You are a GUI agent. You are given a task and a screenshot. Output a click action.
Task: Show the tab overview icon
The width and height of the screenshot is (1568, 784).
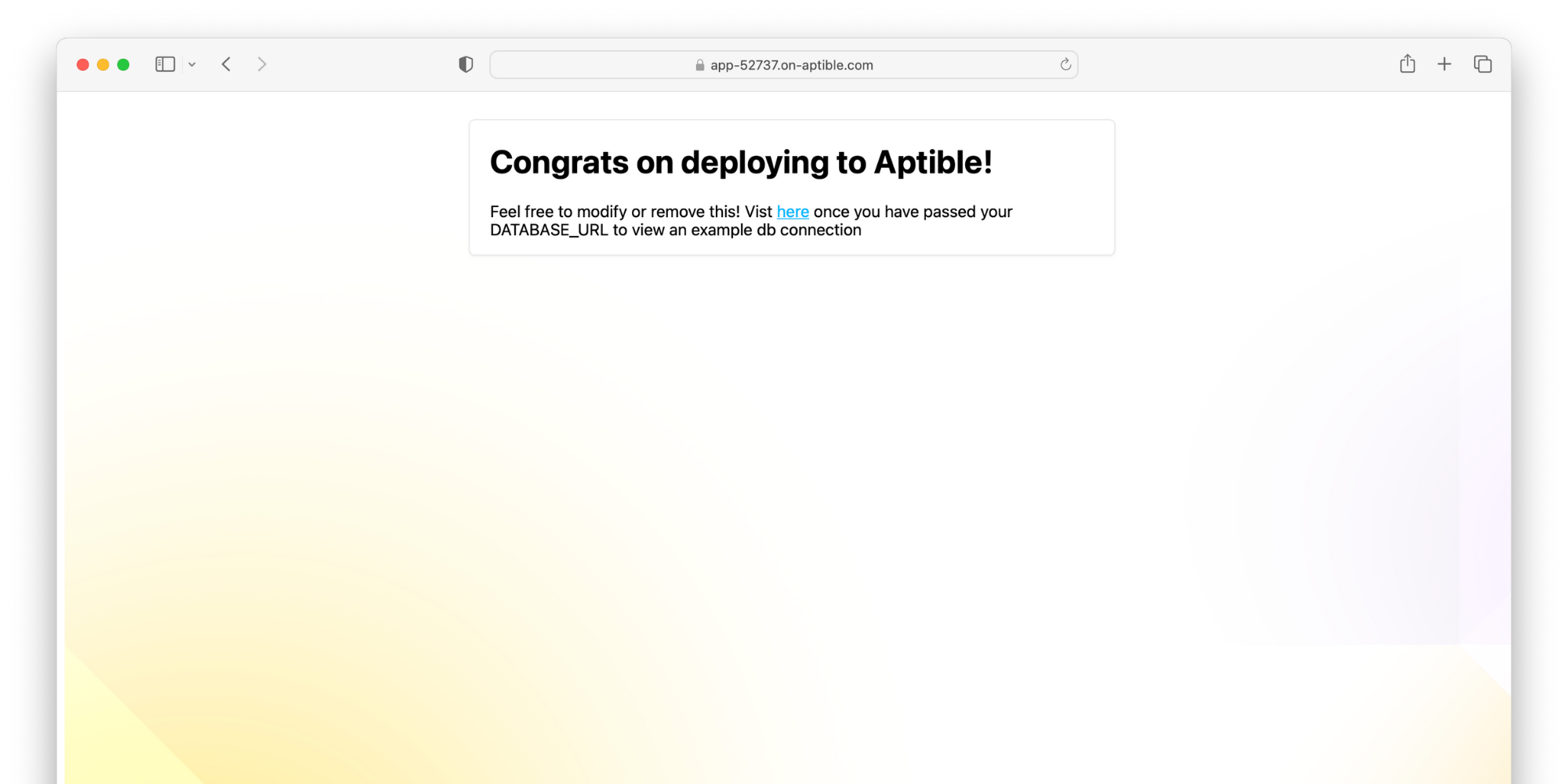pyautogui.click(x=1483, y=64)
